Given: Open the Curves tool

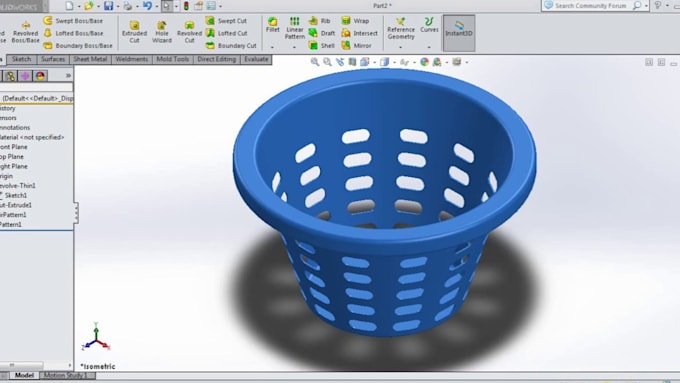Looking at the screenshot, I should pos(429,25).
